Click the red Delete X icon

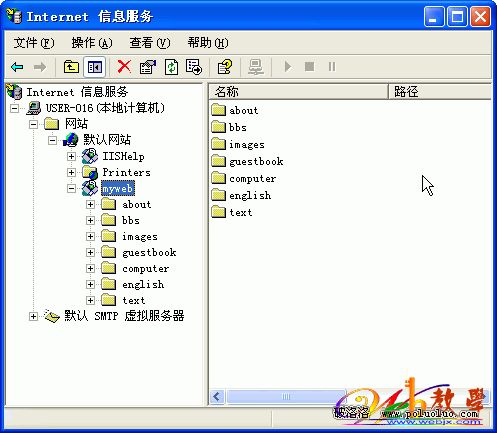coord(124,67)
